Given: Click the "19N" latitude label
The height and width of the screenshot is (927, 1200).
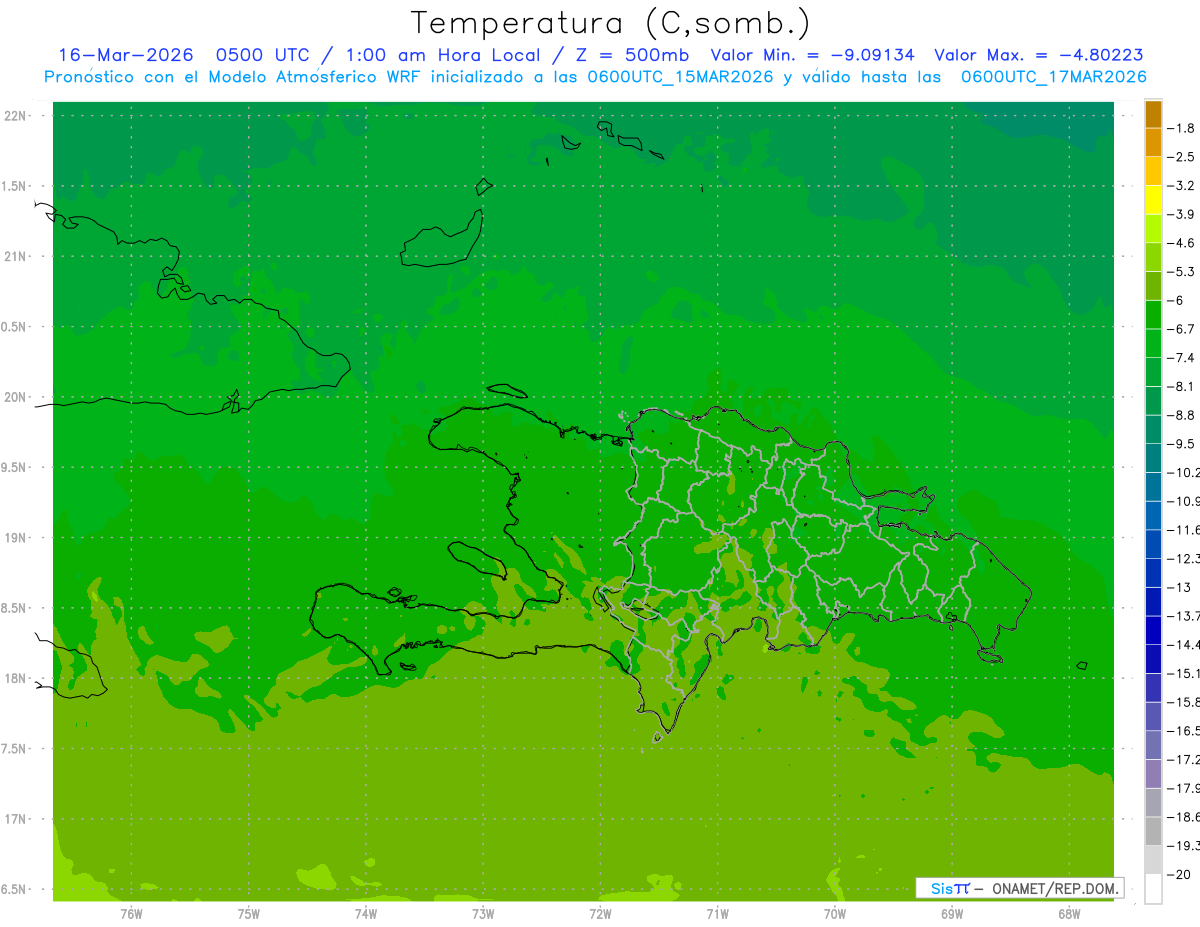Looking at the screenshot, I should pos(16,538).
